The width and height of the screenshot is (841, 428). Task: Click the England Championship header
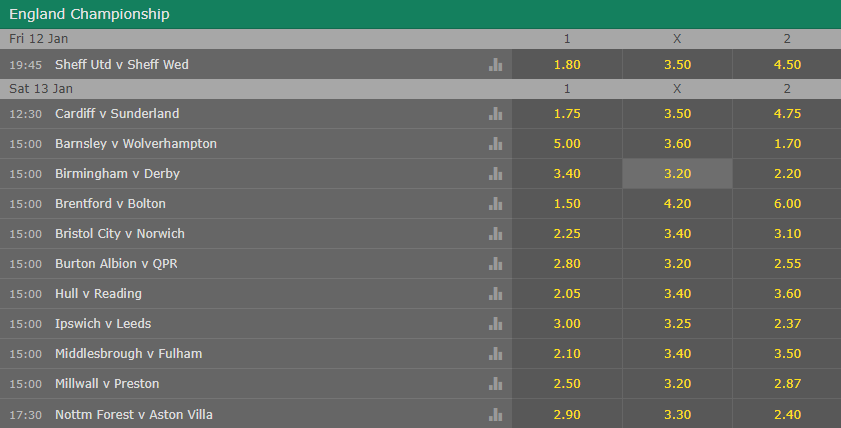click(x=89, y=14)
